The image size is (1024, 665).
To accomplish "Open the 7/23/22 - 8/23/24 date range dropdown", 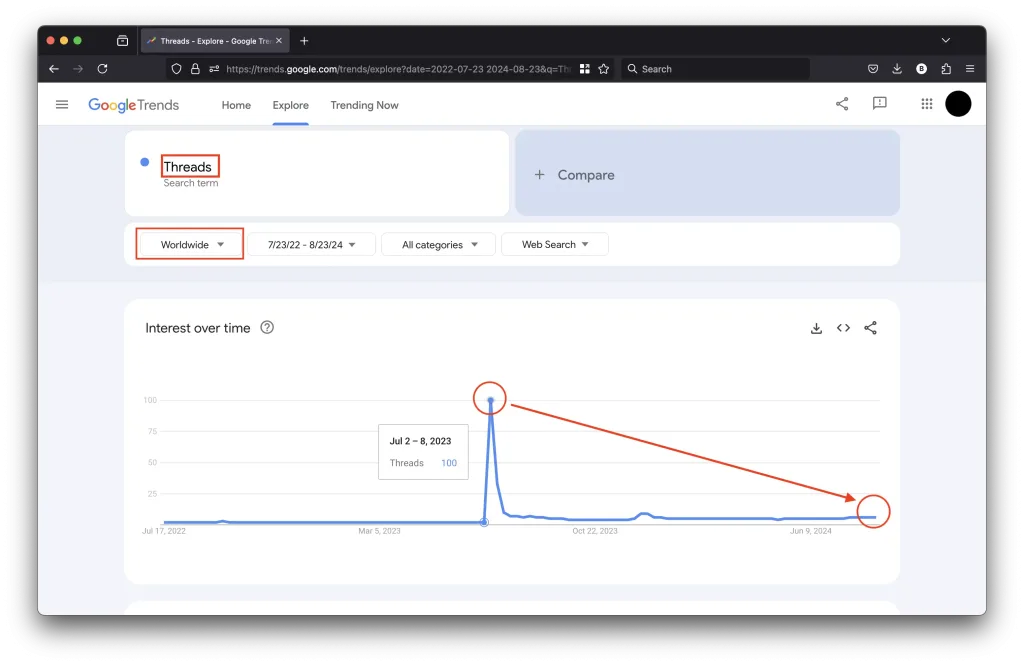I will click(312, 244).
